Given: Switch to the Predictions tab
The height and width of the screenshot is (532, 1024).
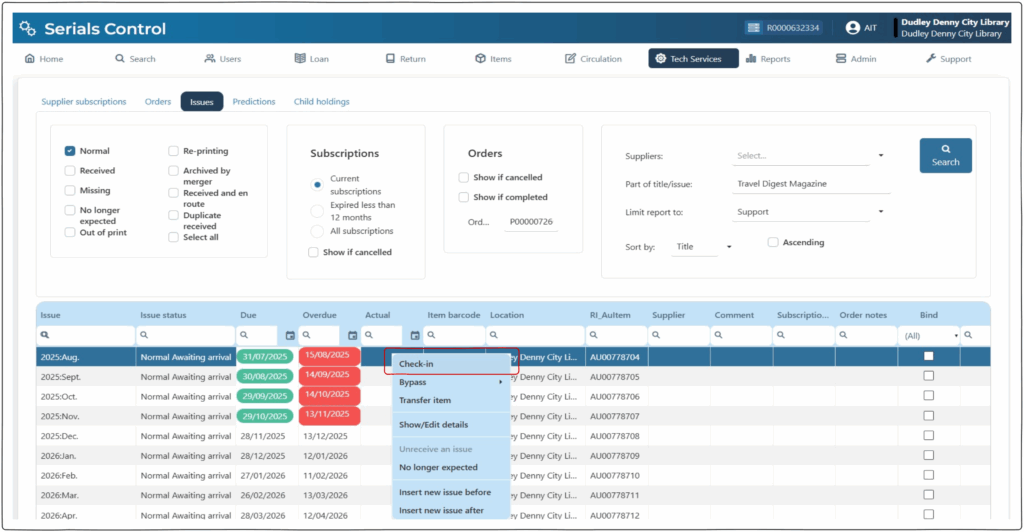Looking at the screenshot, I should (x=254, y=101).
